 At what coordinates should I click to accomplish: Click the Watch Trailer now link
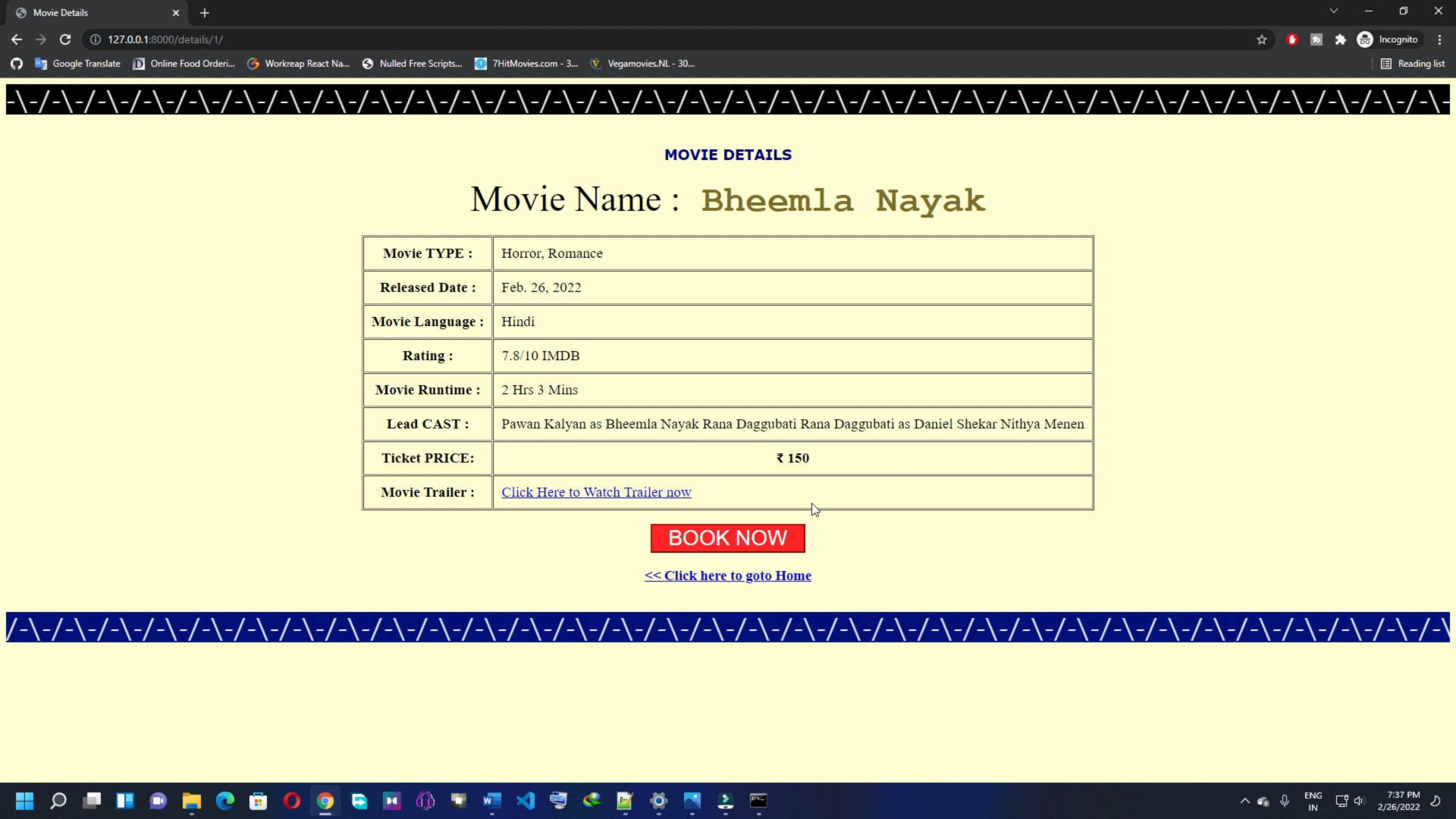pos(596,492)
